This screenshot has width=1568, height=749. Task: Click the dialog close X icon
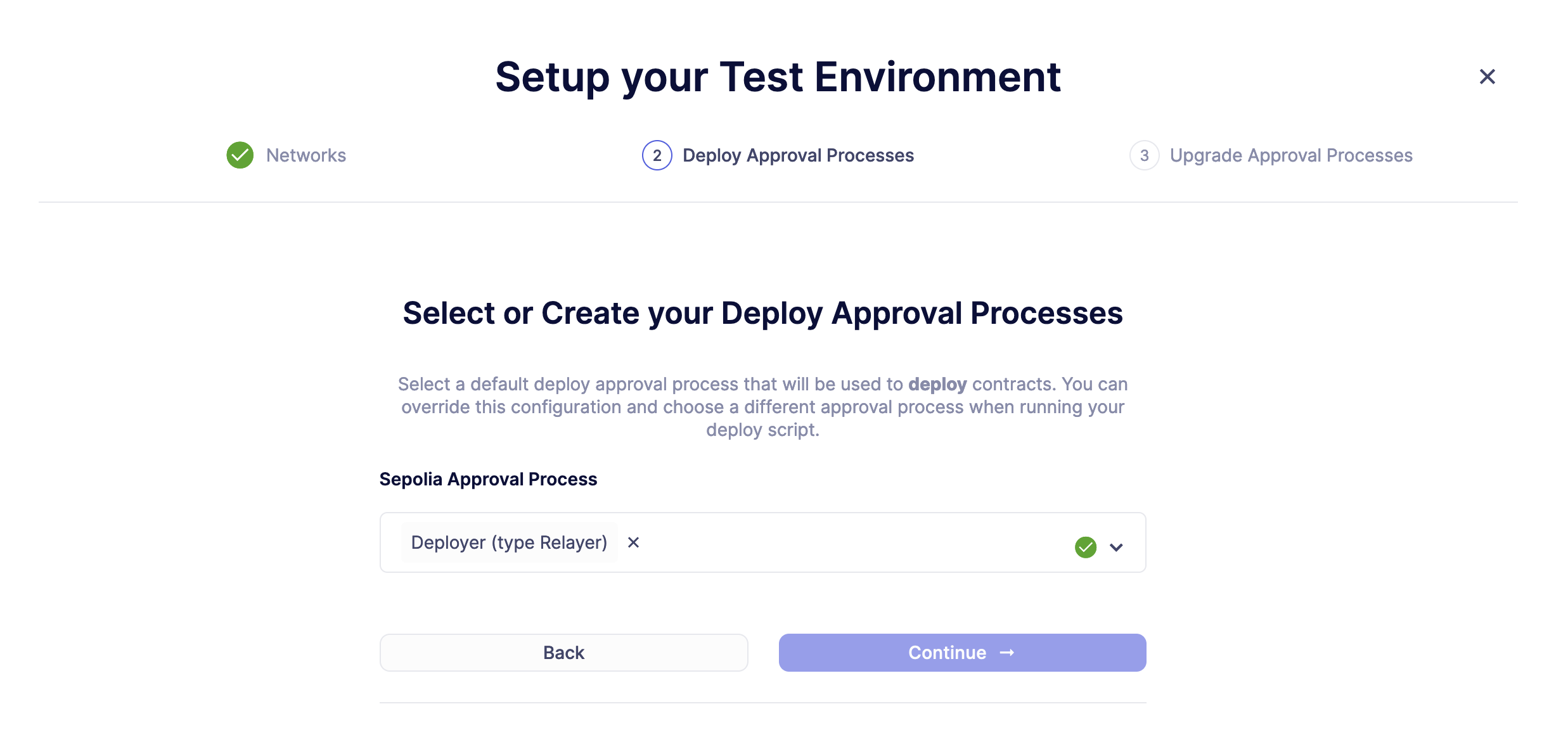click(x=1487, y=76)
